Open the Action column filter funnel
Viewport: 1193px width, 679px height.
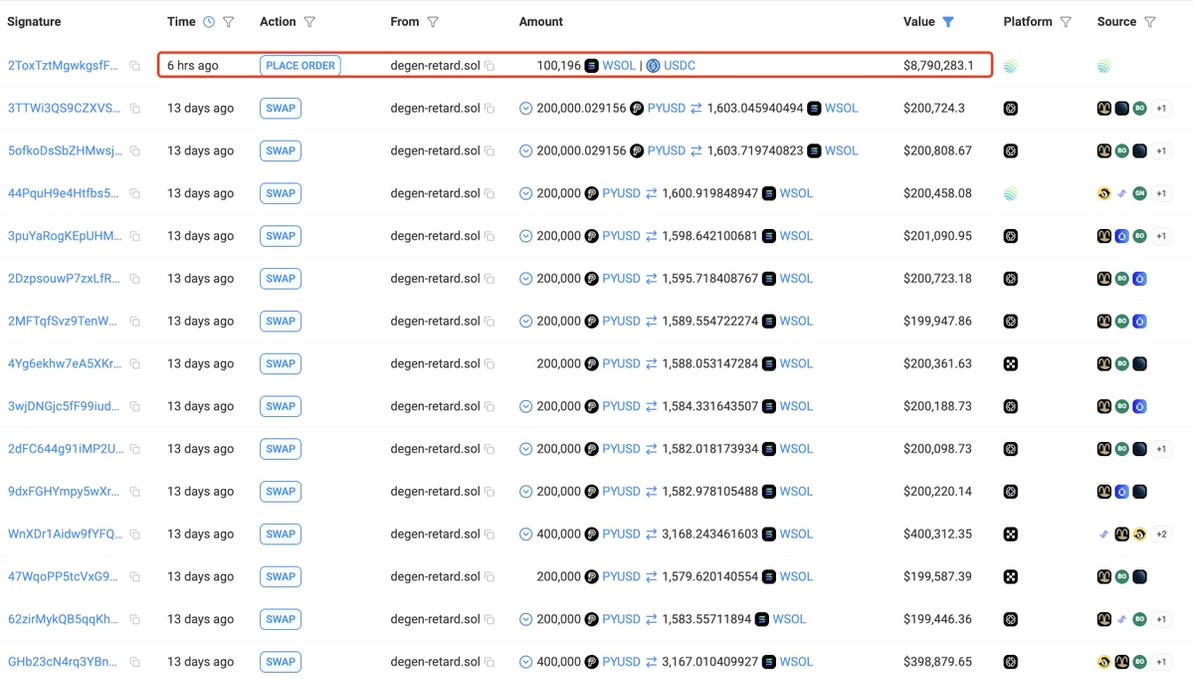point(311,21)
